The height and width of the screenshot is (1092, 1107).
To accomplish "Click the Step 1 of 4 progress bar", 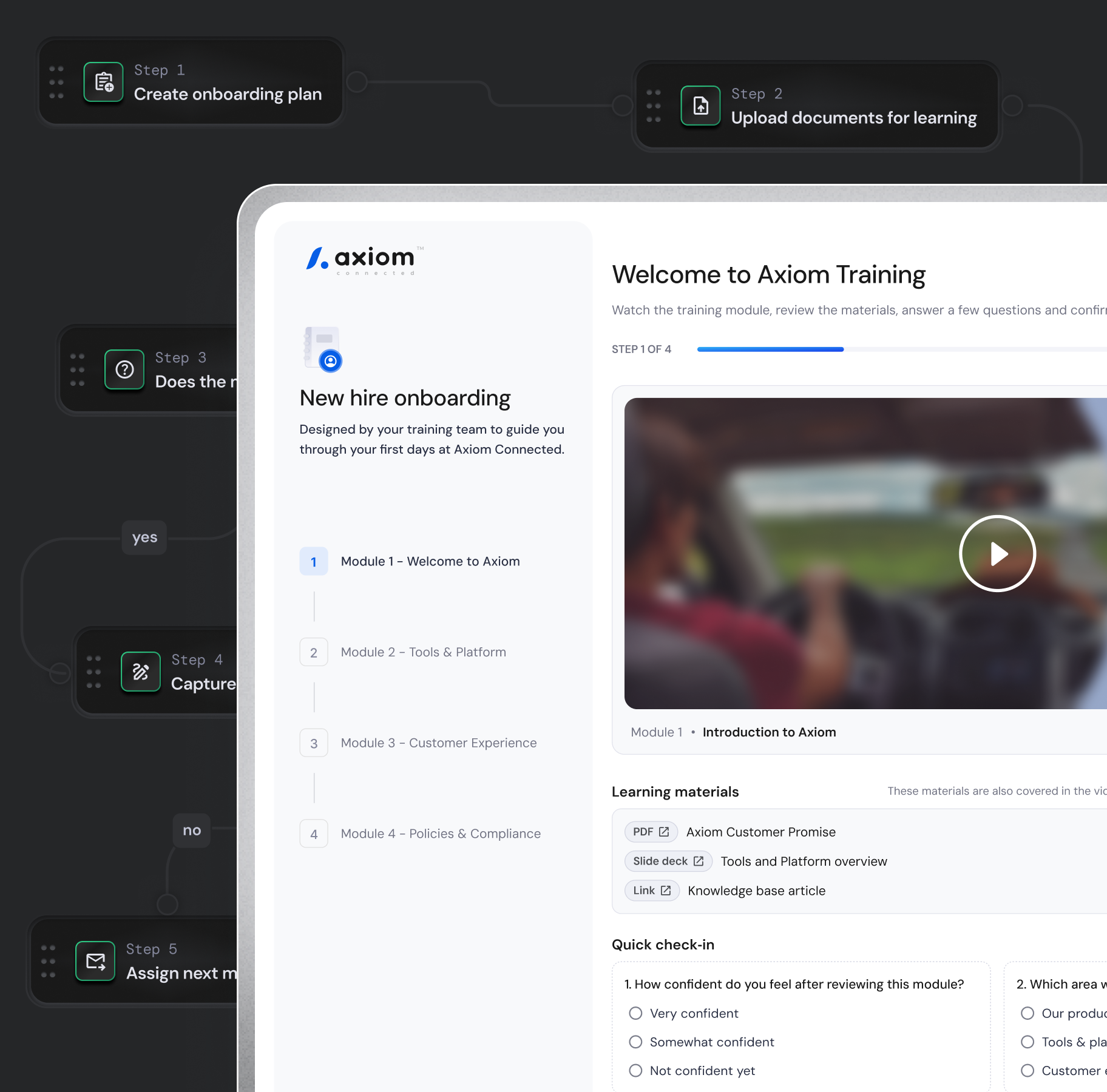I will click(x=902, y=349).
